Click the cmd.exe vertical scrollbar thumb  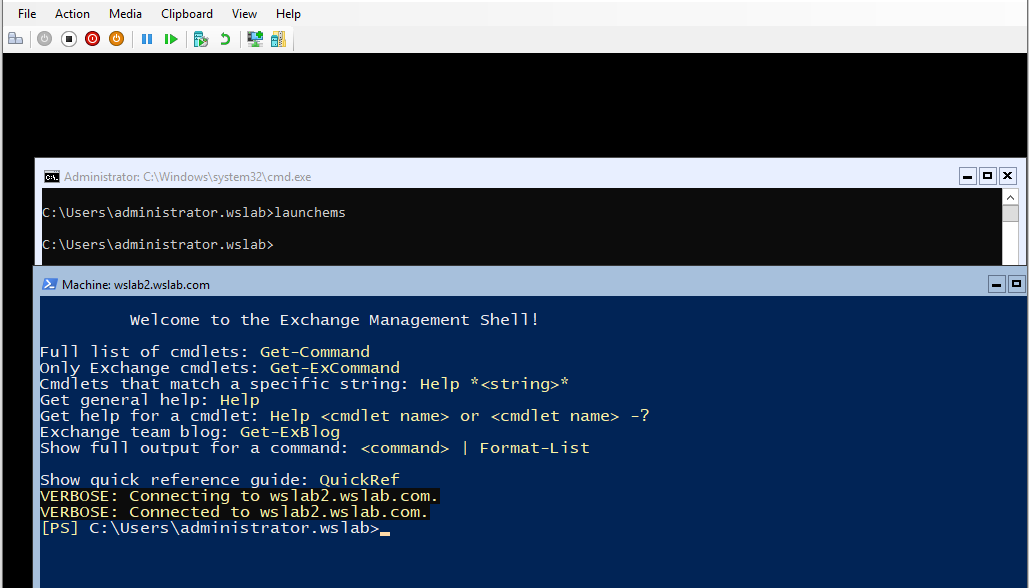[1011, 213]
